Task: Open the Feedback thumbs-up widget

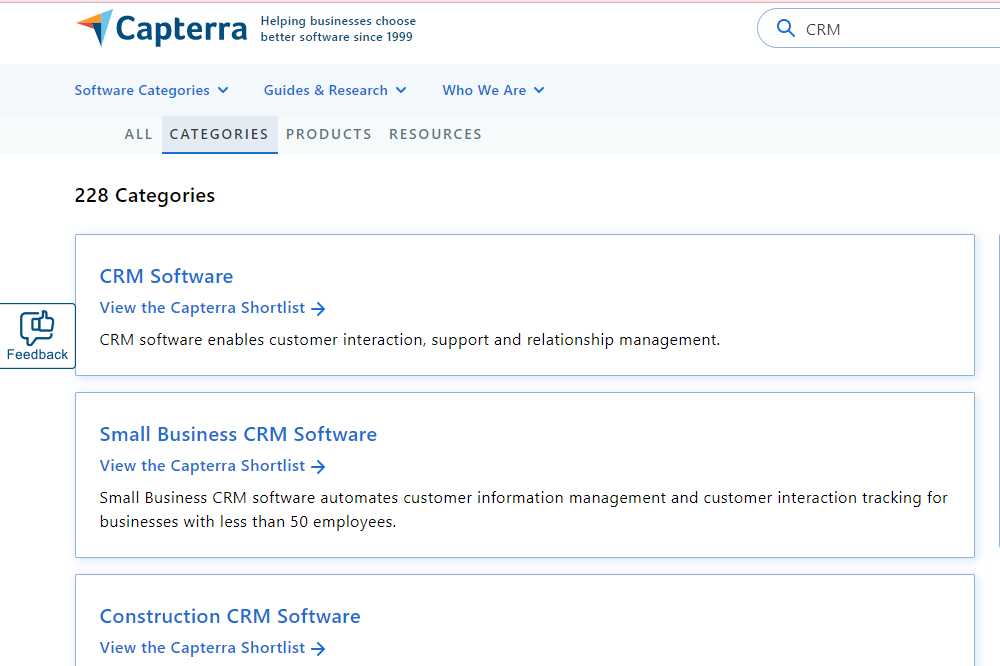Action: 37,336
